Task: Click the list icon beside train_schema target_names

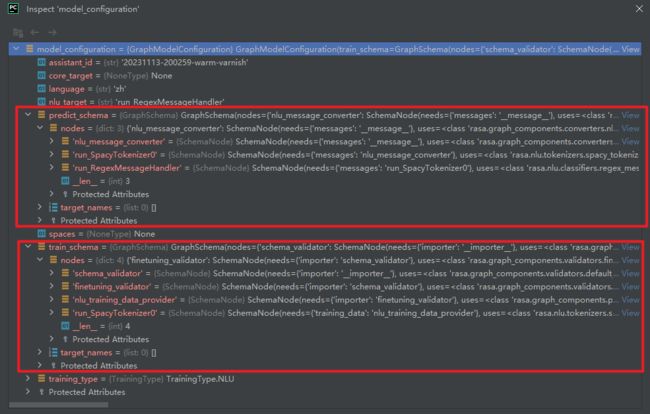Action: tap(53, 353)
